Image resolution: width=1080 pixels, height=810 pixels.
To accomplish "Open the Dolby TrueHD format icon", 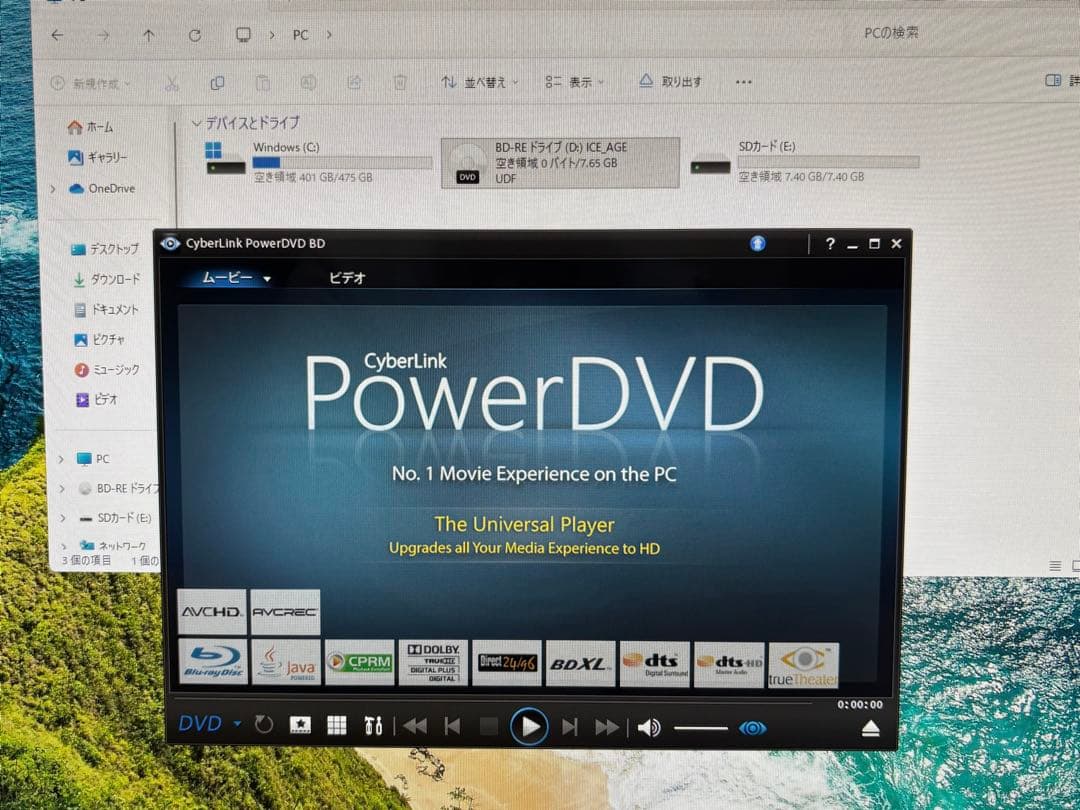I will [434, 662].
